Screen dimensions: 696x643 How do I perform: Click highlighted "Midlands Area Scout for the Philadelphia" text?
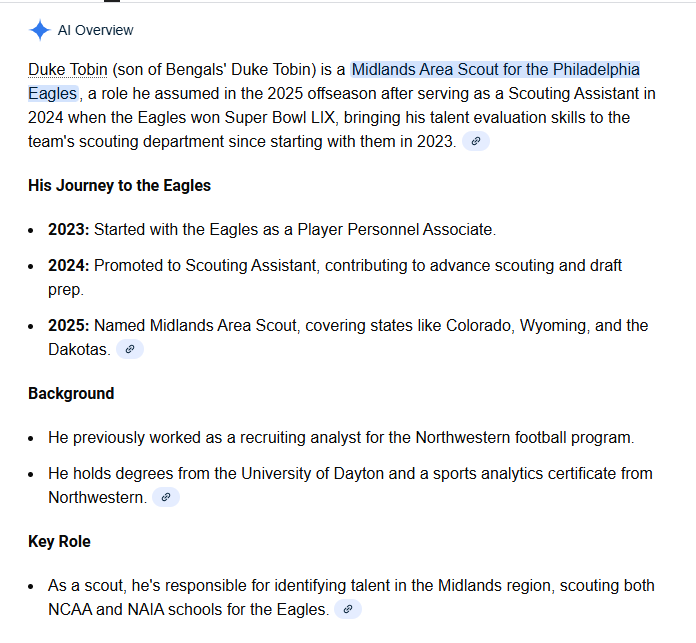tap(495, 70)
